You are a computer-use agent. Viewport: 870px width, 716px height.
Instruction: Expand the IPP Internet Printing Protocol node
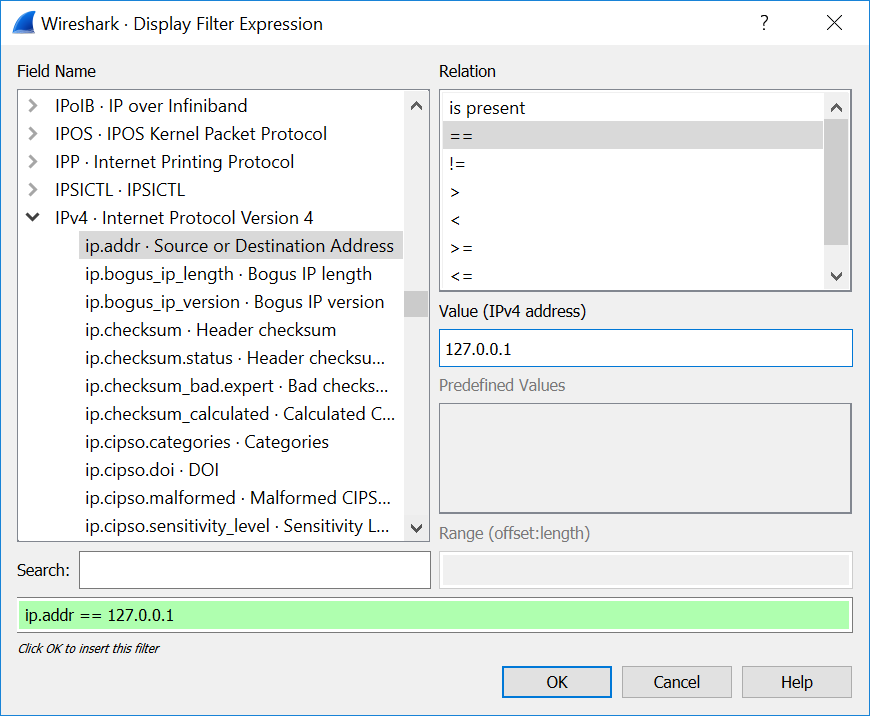34,162
